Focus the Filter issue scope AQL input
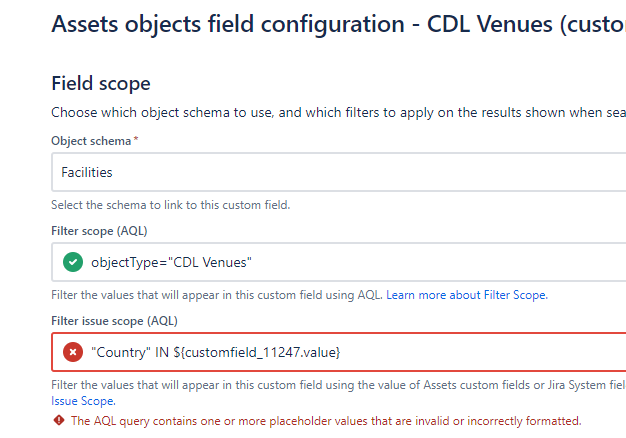 (x=339, y=352)
